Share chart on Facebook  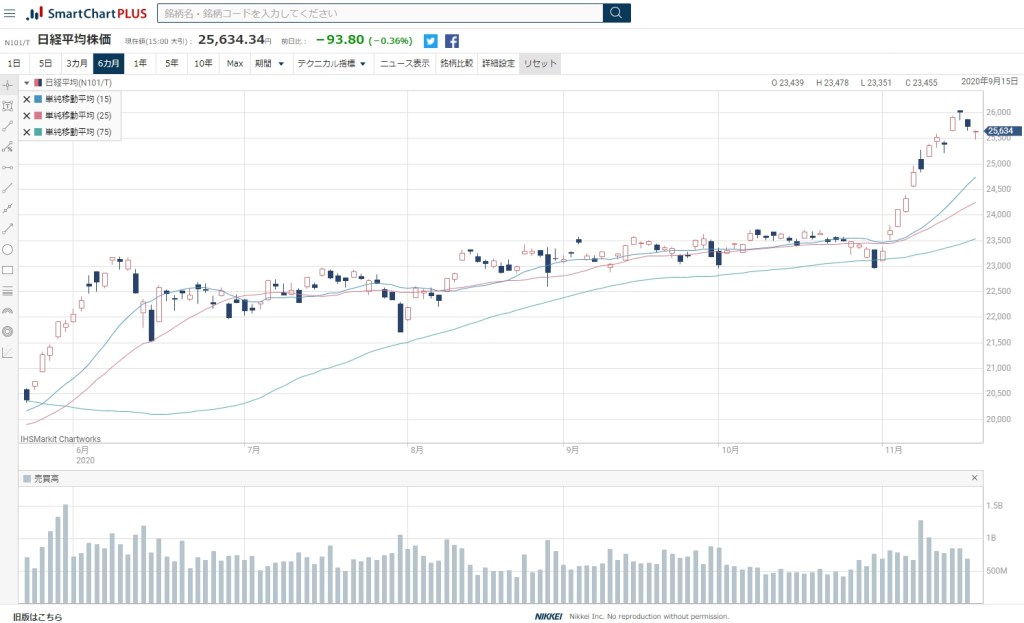[452, 41]
